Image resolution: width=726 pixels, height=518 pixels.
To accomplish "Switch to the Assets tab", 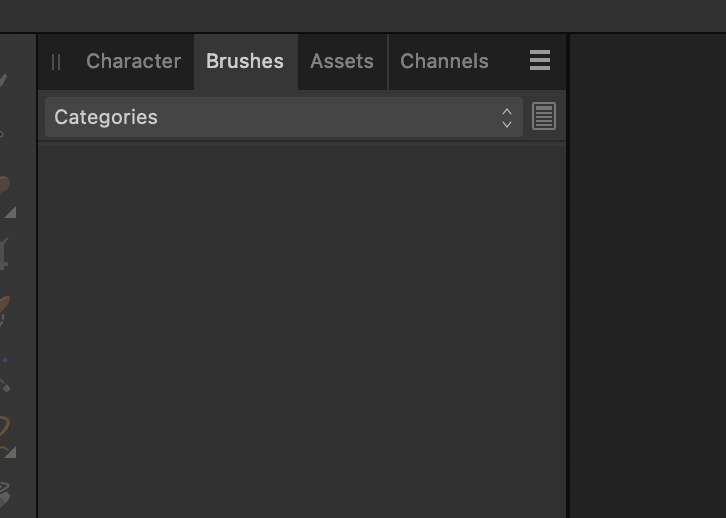I will (x=342, y=61).
